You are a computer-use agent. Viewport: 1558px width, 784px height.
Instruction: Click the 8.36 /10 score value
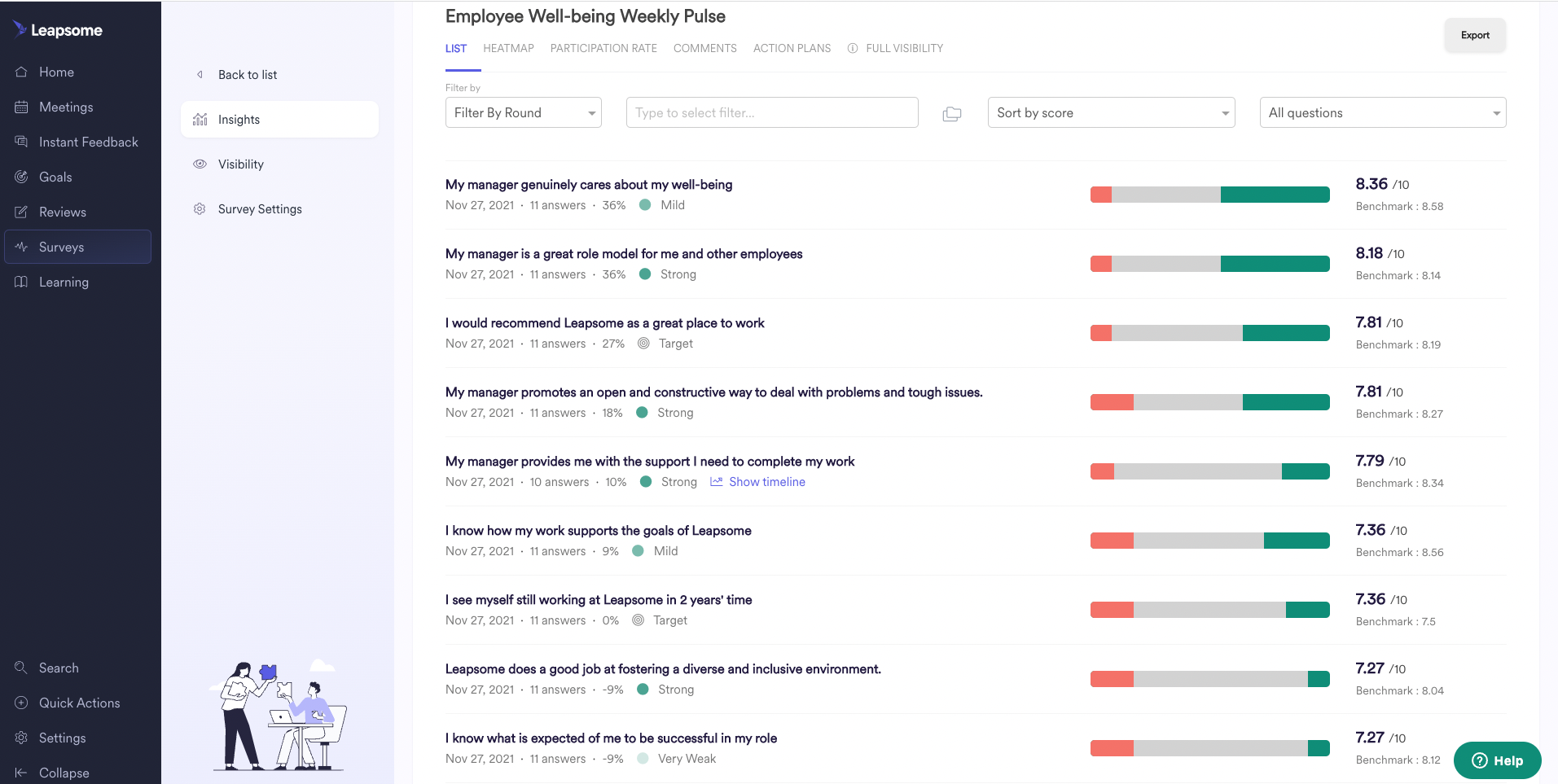pyautogui.click(x=1382, y=185)
